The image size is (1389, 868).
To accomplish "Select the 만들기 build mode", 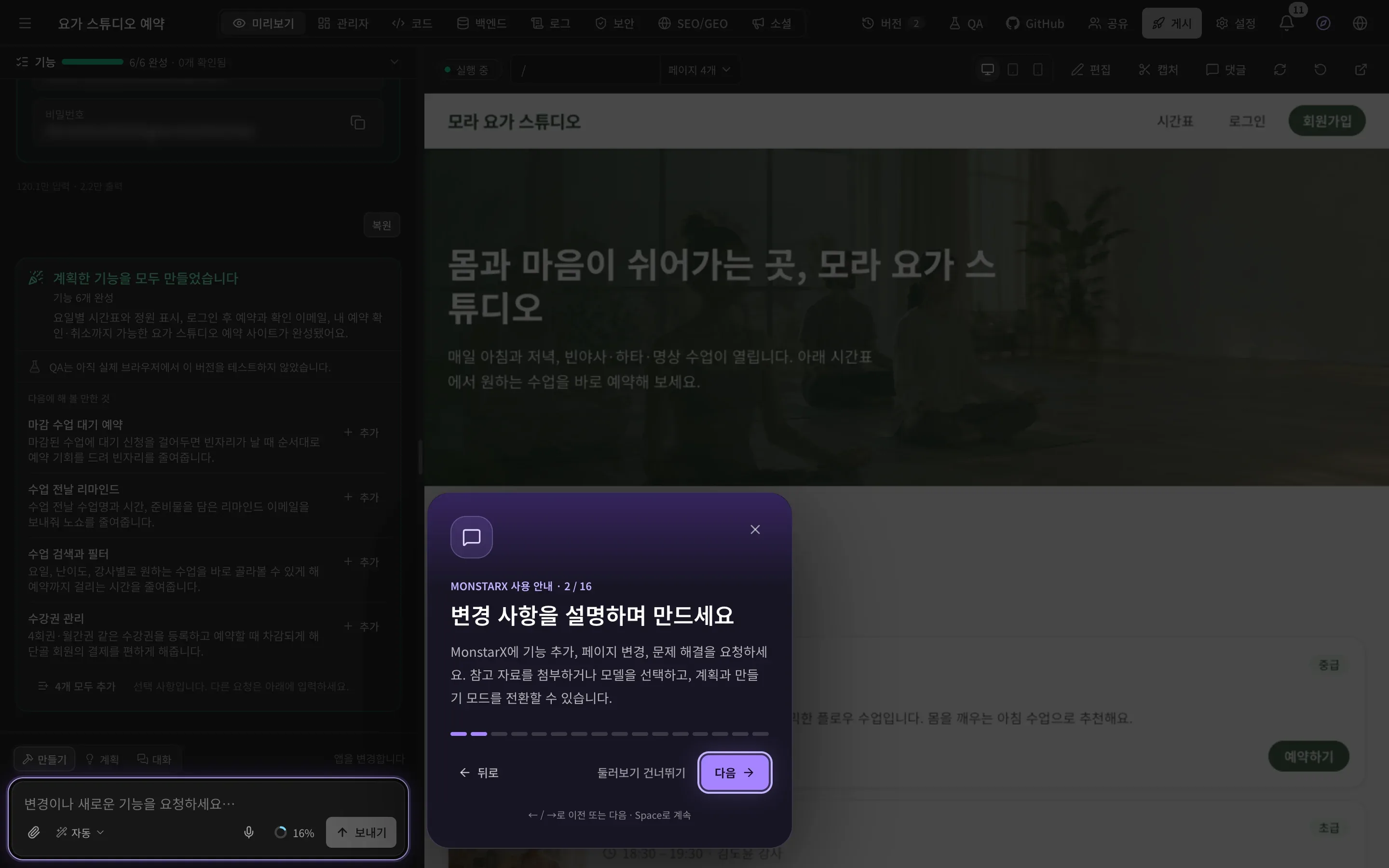I will coord(45,759).
